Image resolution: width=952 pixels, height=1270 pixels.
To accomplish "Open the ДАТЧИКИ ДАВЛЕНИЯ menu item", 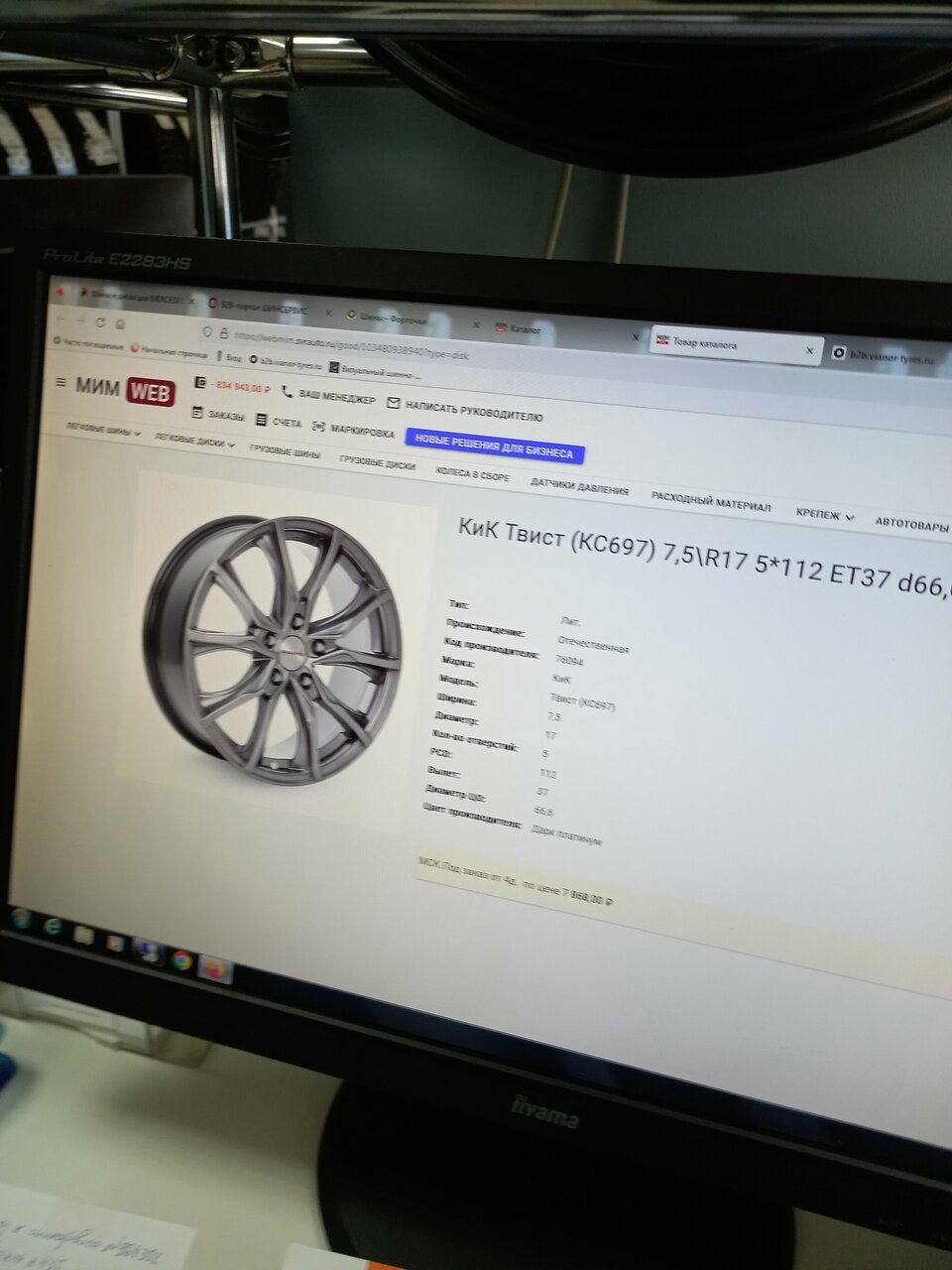I will [579, 486].
